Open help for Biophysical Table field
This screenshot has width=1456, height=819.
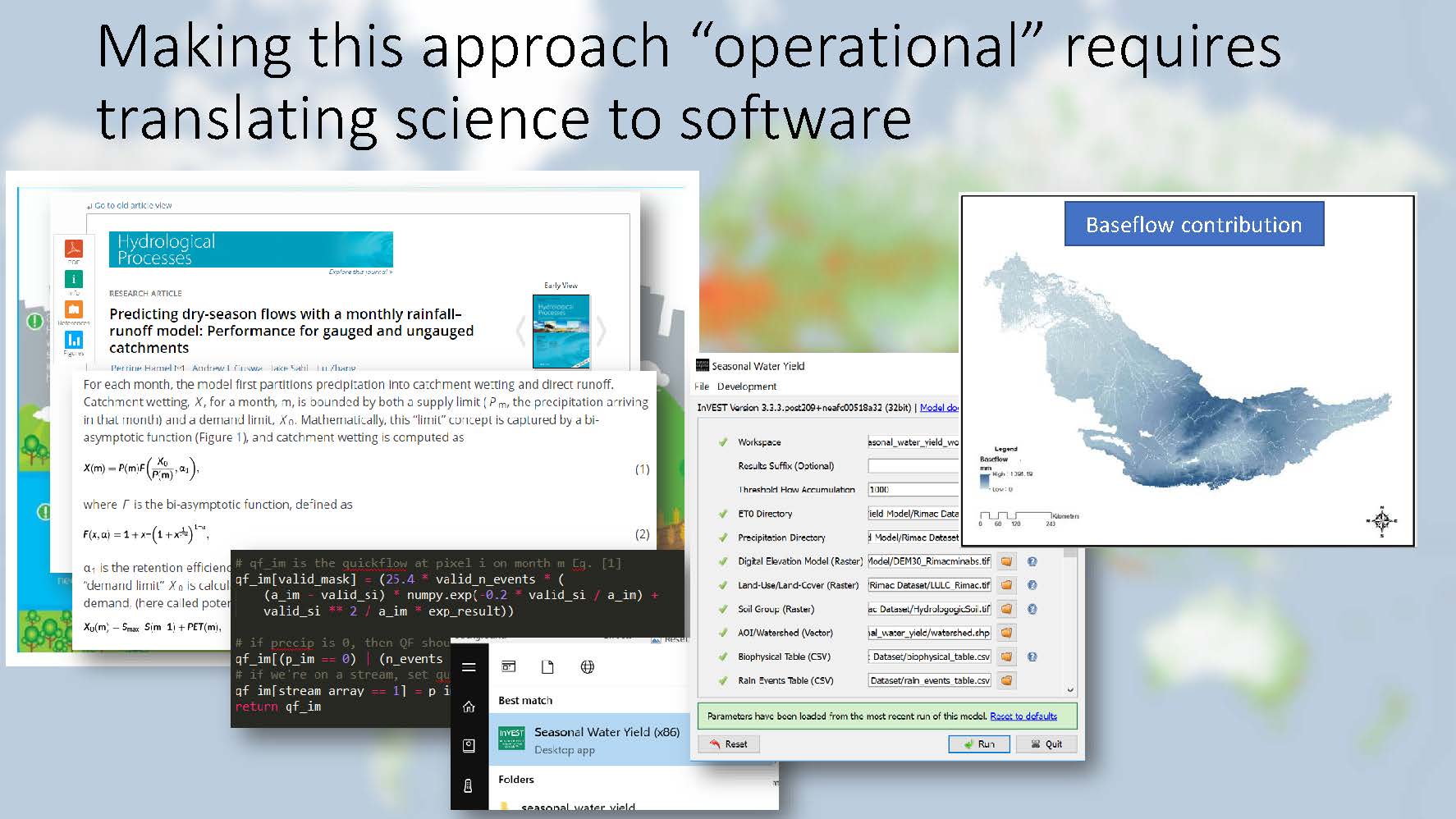click(1032, 657)
